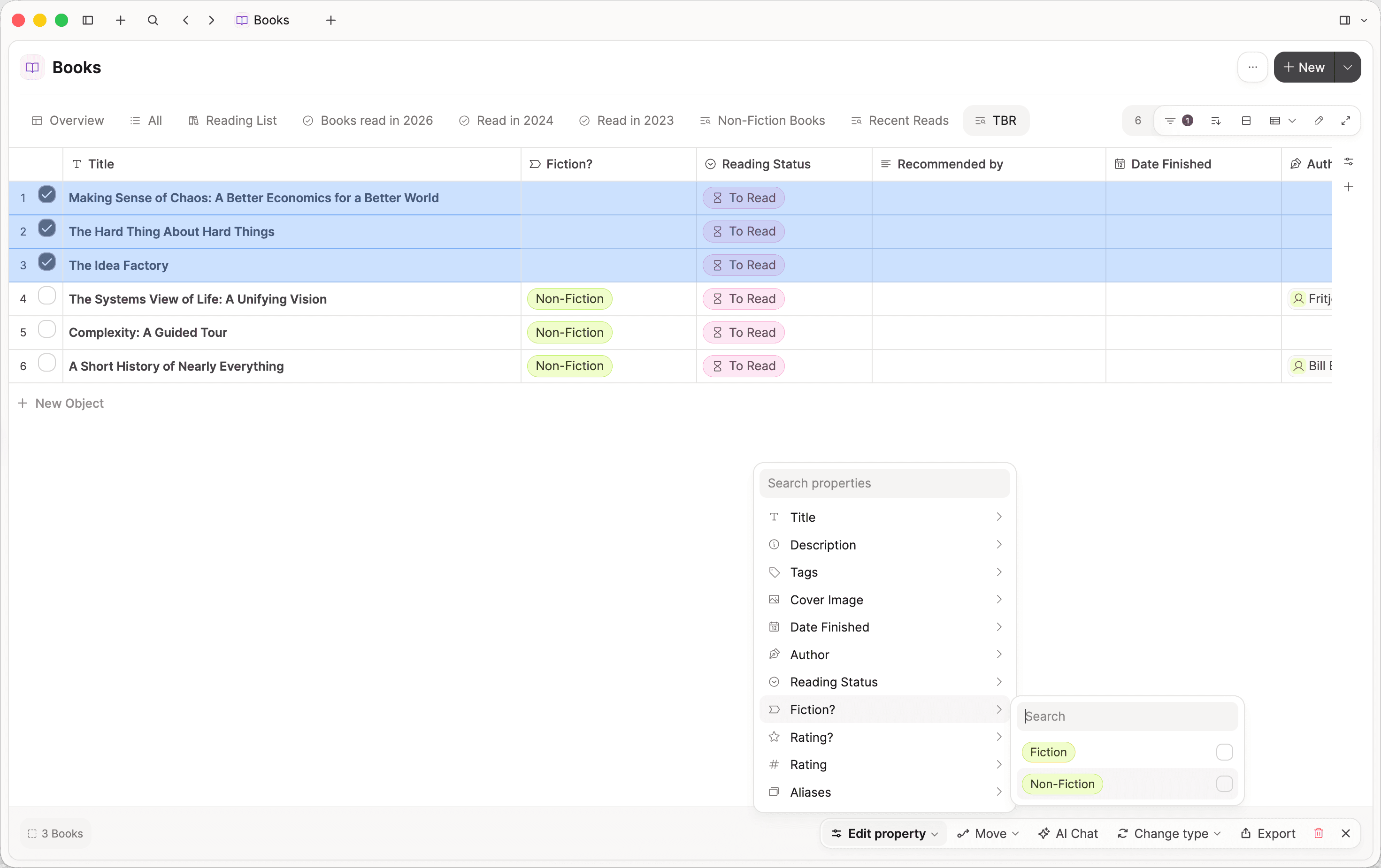Open the view type dropdown
1381x868 pixels.
(1282, 121)
